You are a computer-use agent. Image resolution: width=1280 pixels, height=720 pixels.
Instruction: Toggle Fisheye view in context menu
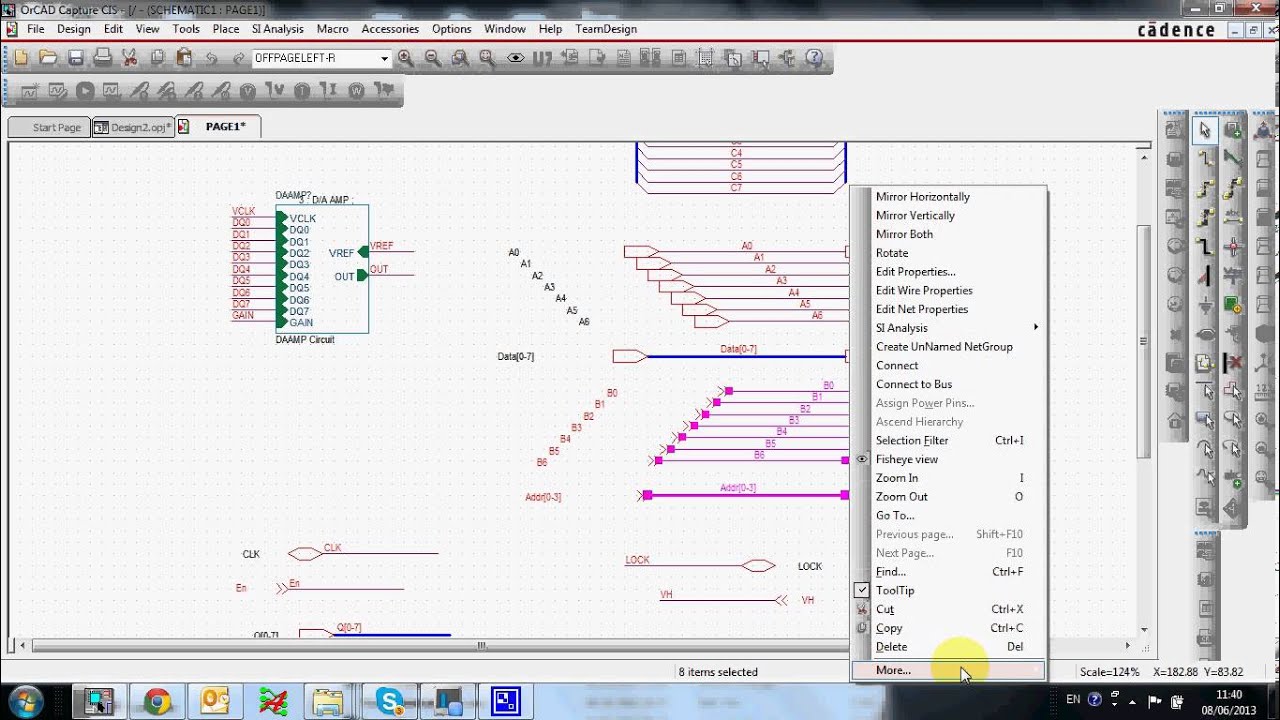pyautogui.click(x=946, y=459)
